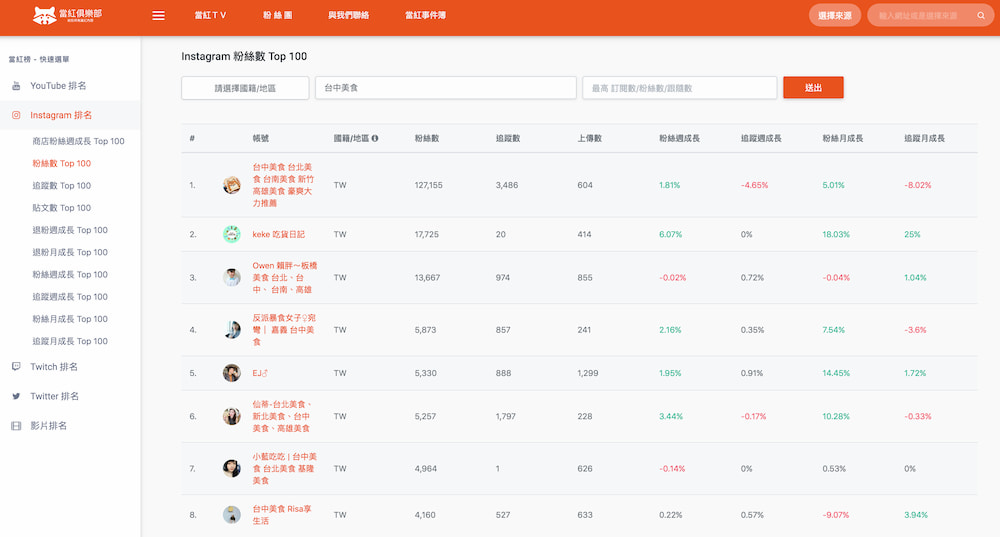1000x537 pixels.
Task: Open the 反派暴食女子 account link
Action: [x=284, y=330]
